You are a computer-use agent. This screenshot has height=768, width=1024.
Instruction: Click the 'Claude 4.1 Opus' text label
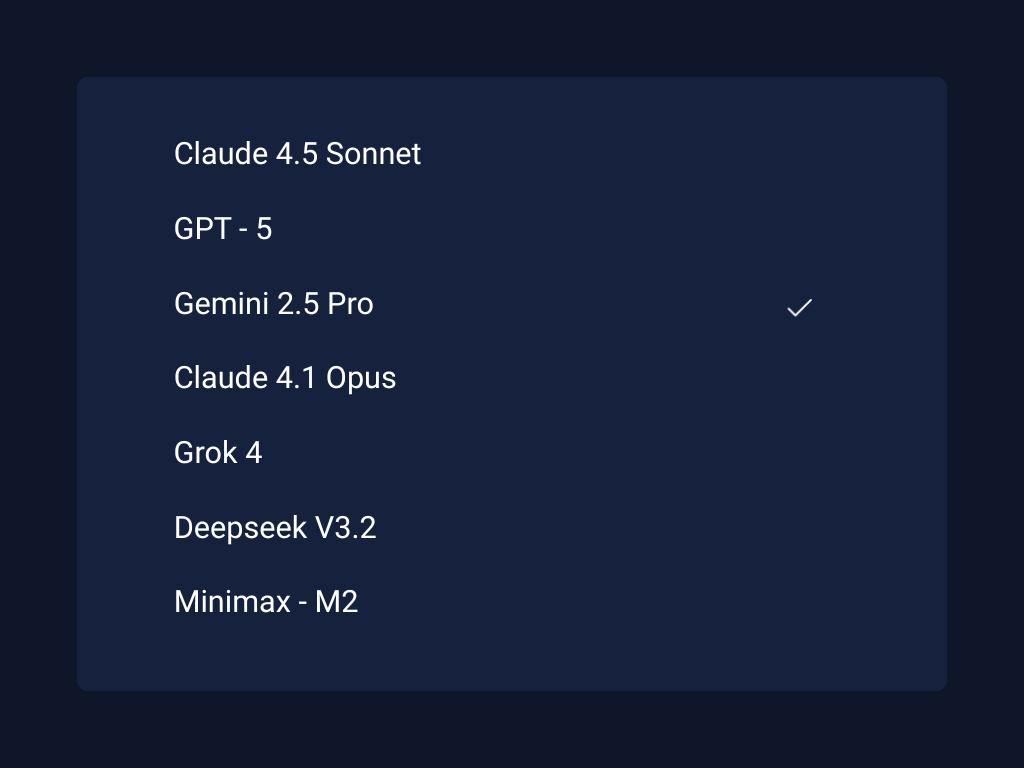coord(285,378)
